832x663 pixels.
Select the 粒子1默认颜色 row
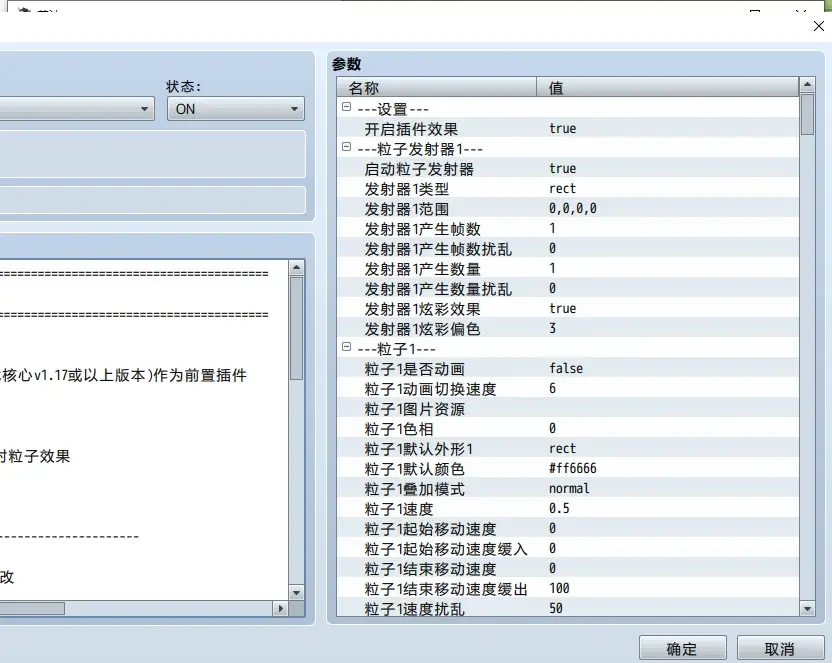tap(568, 469)
